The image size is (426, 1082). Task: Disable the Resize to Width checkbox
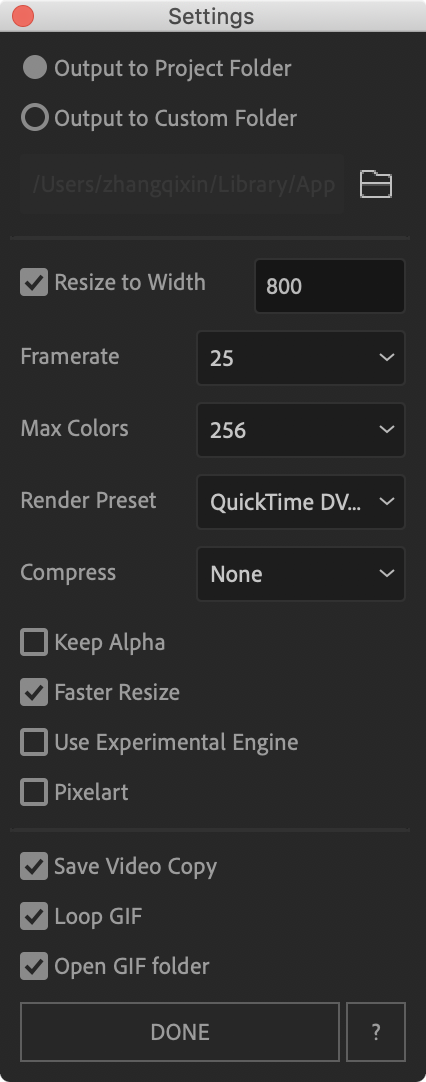34,282
